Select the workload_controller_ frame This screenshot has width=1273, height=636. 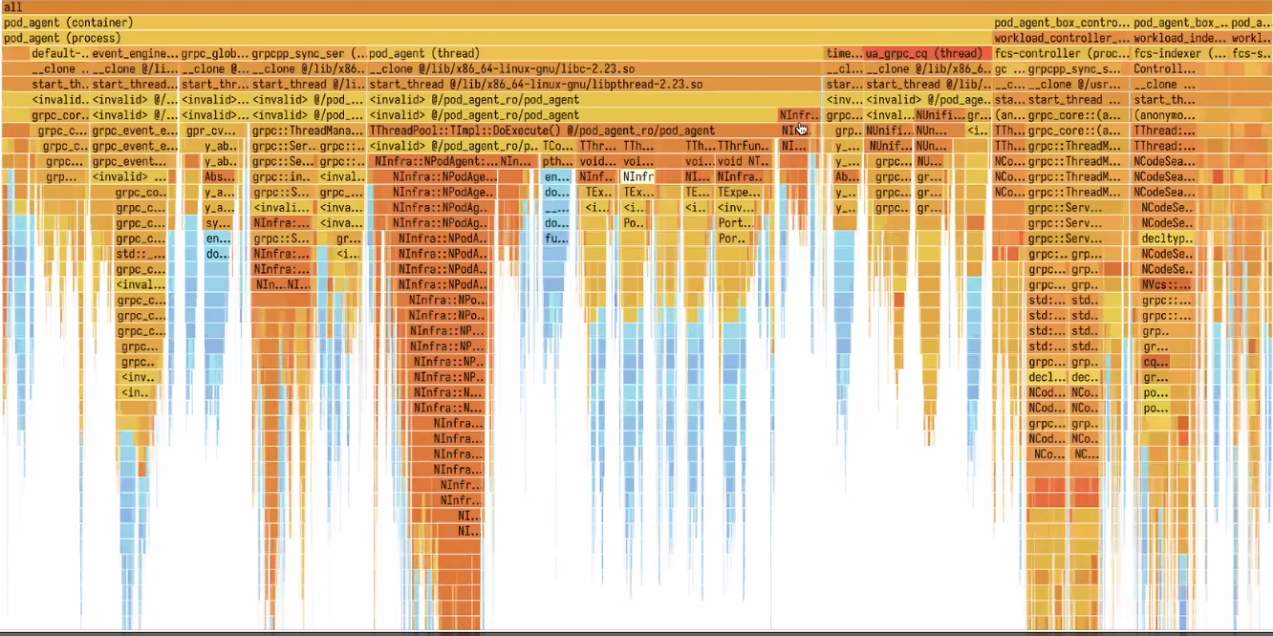click(1062, 38)
